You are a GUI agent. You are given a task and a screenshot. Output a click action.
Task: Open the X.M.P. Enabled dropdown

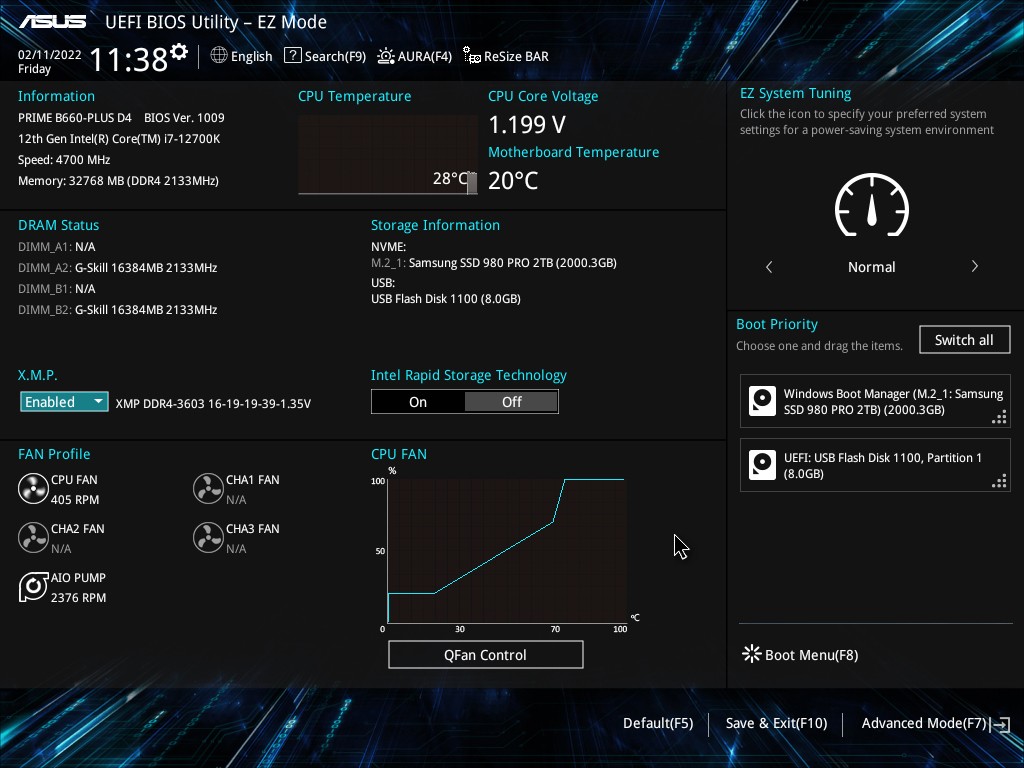coord(64,402)
